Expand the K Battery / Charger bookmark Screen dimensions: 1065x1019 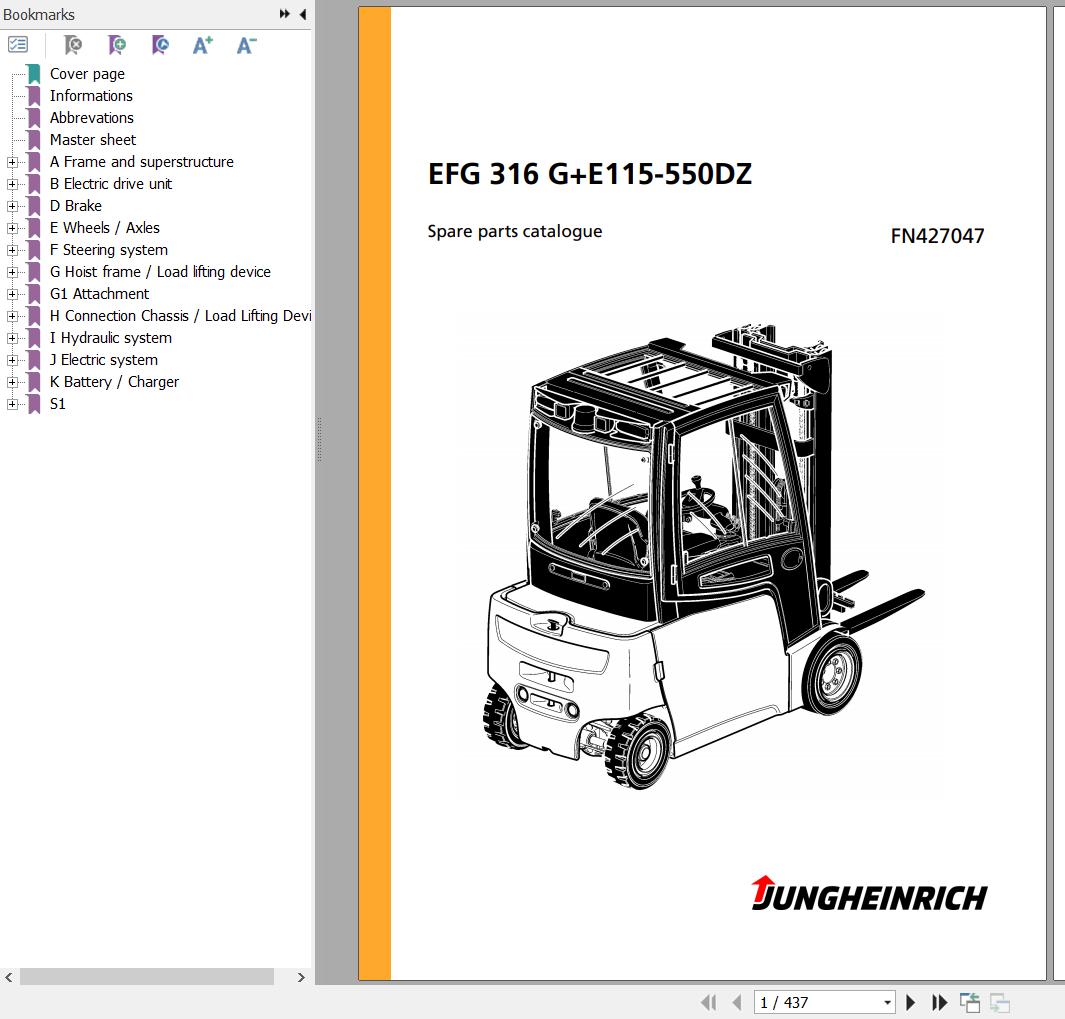12,382
